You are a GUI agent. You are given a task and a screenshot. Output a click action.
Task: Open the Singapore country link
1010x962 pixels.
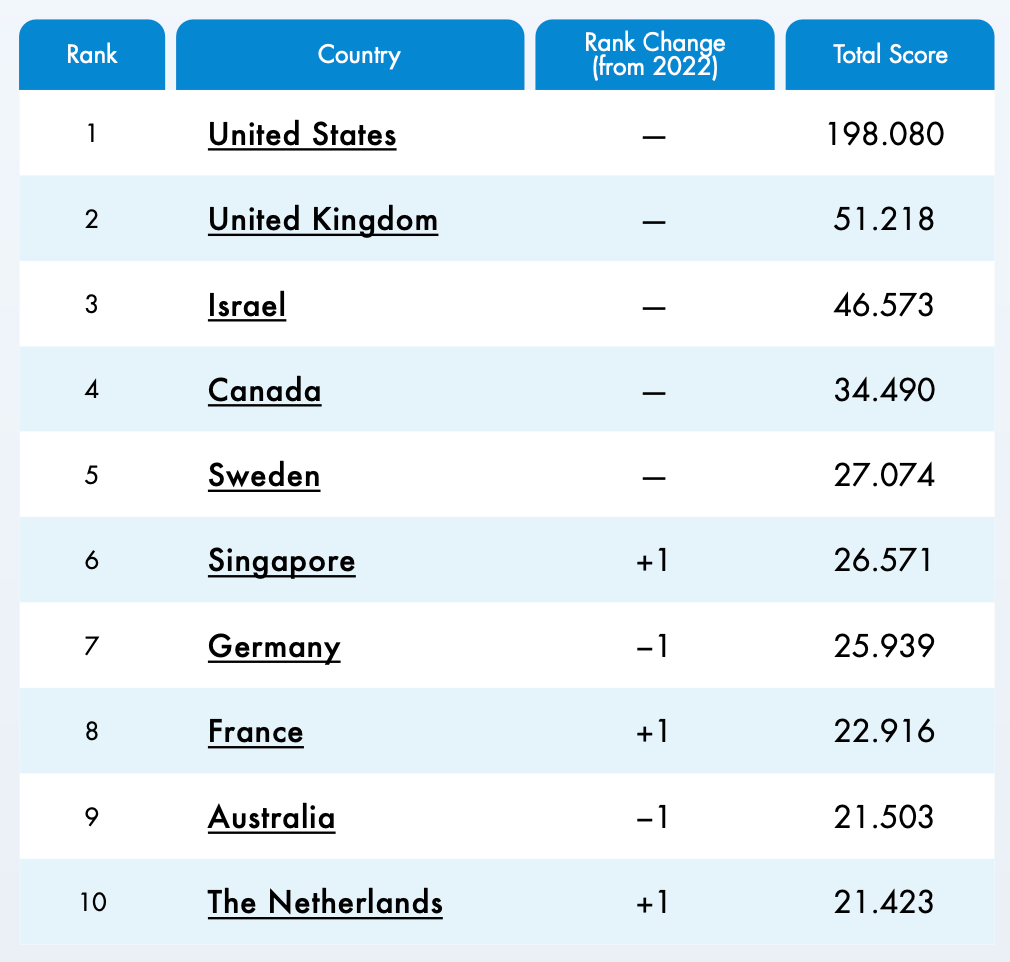click(282, 560)
